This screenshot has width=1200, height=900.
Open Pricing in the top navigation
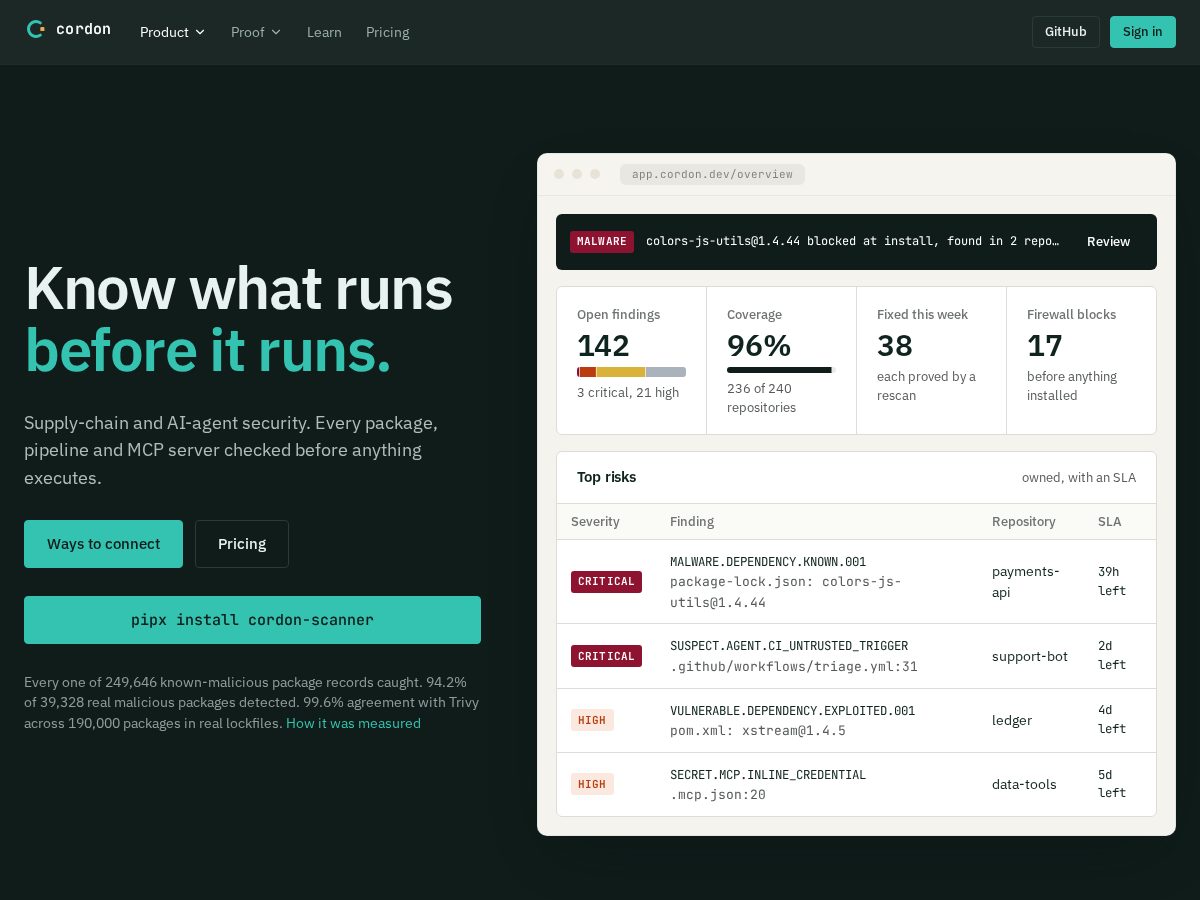point(387,32)
